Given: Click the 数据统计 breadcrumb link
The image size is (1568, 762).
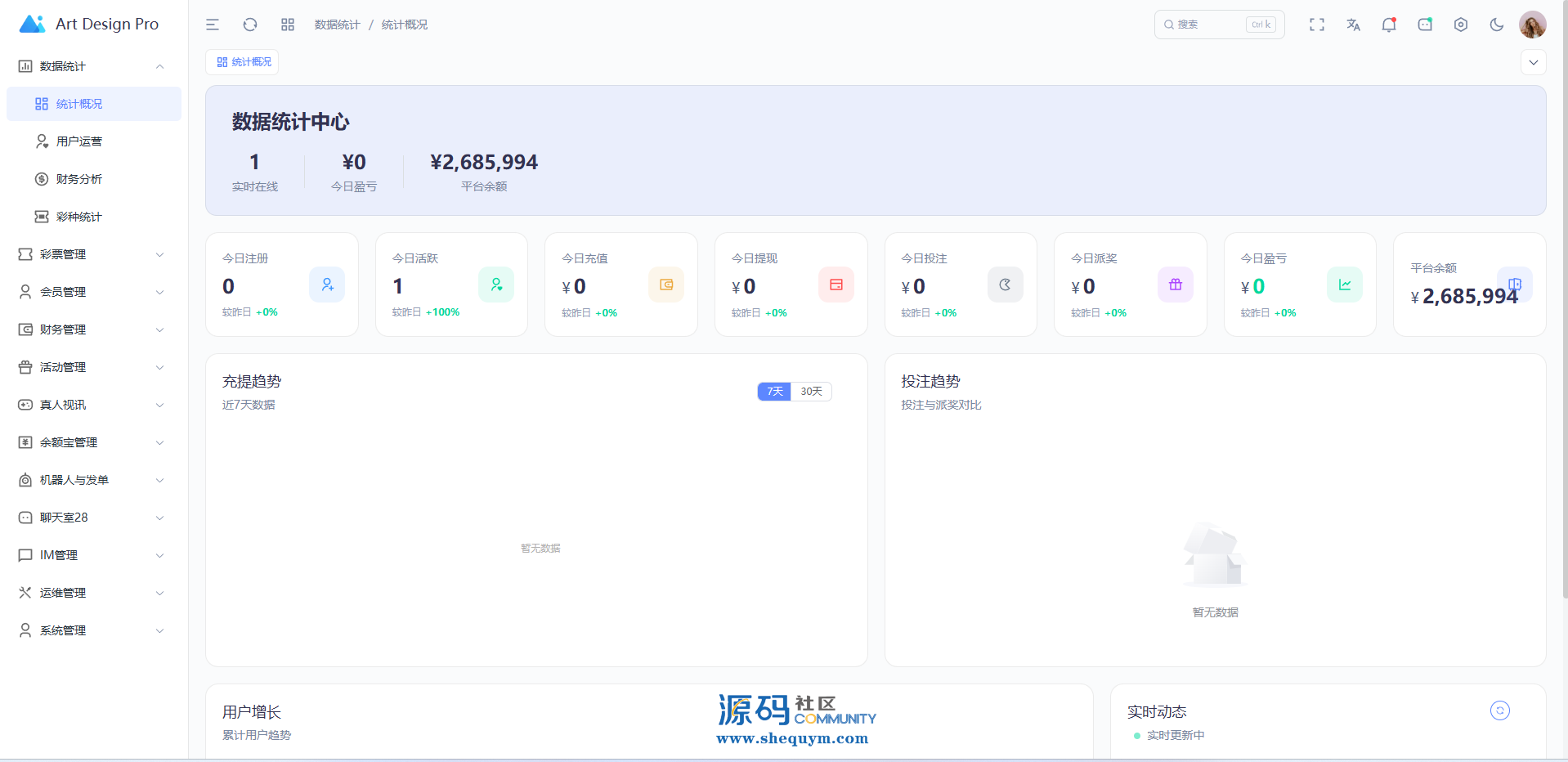Looking at the screenshot, I should point(337,25).
